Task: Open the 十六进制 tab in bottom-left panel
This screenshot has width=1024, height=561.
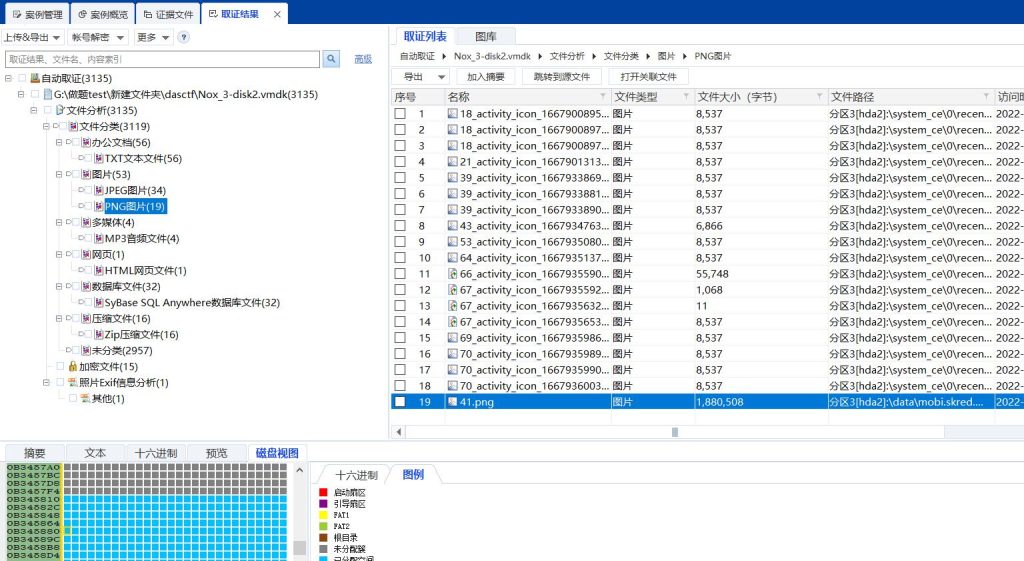Action: click(156, 453)
